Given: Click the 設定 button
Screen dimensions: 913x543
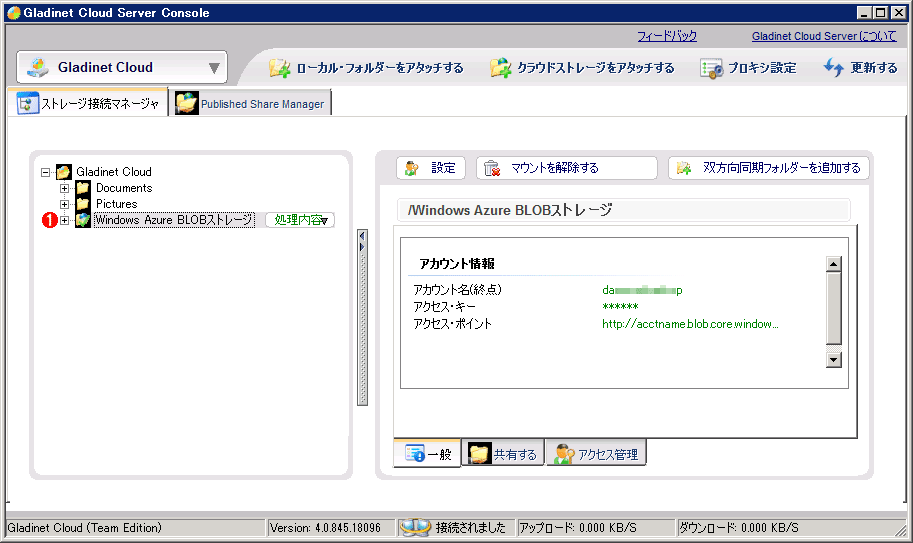Looking at the screenshot, I should click(431, 168).
